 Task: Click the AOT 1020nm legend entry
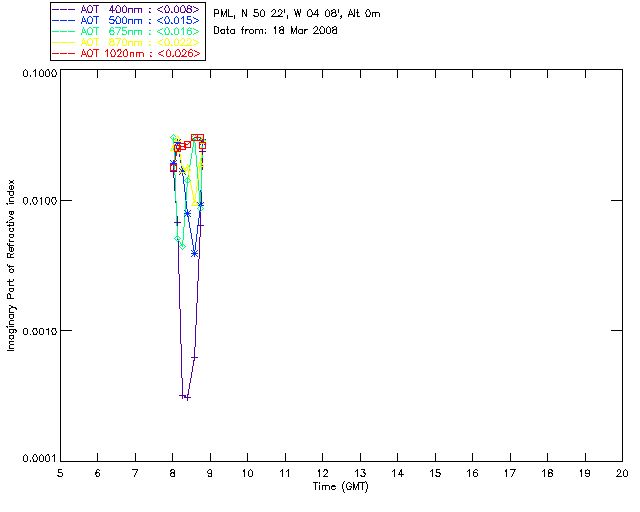coord(127,53)
